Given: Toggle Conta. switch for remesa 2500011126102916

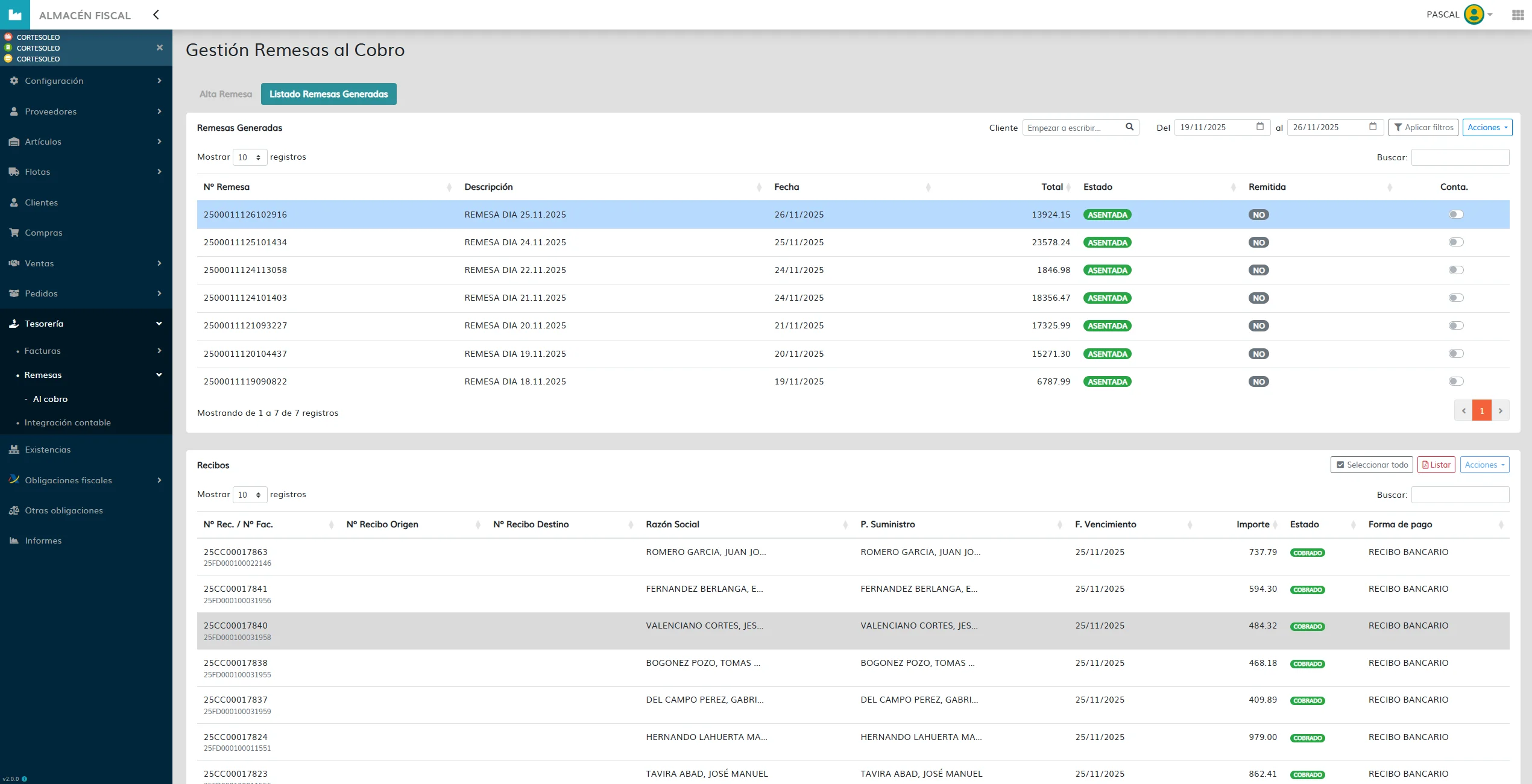Looking at the screenshot, I should [x=1456, y=215].
